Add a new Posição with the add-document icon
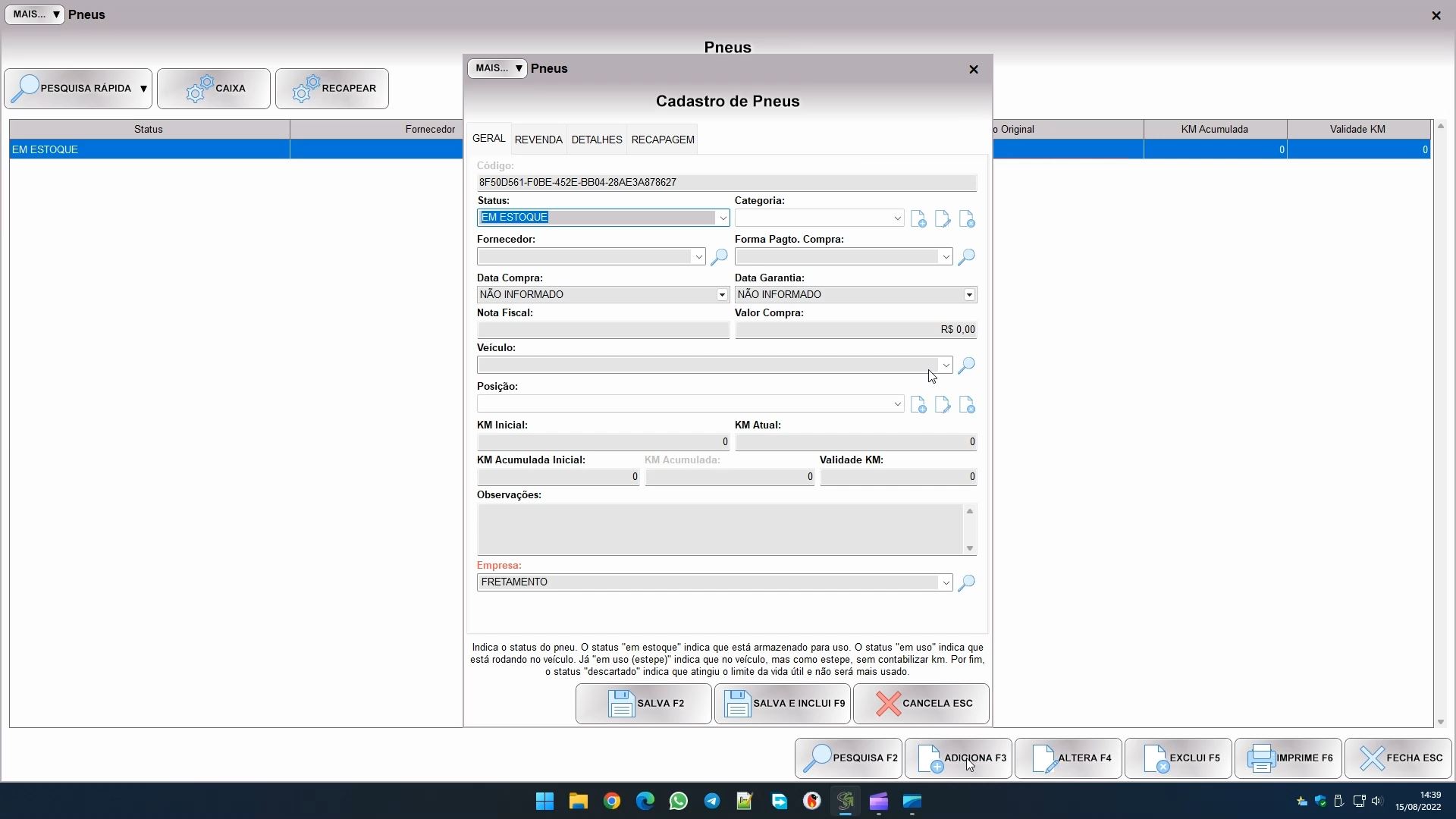Screen dimensions: 1456x819 tap(918, 405)
